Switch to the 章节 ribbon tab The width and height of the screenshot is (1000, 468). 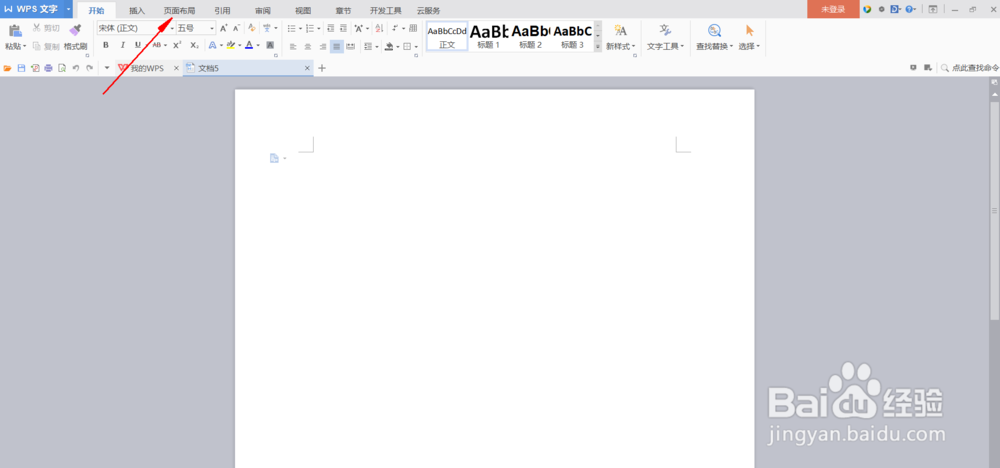pos(343,11)
